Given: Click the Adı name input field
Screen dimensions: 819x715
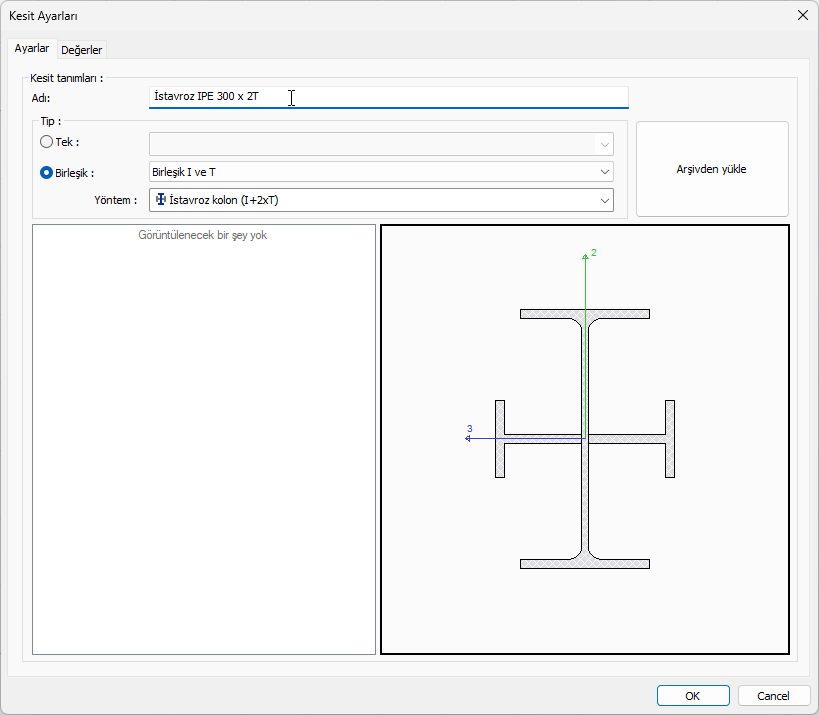Looking at the screenshot, I should (x=388, y=97).
